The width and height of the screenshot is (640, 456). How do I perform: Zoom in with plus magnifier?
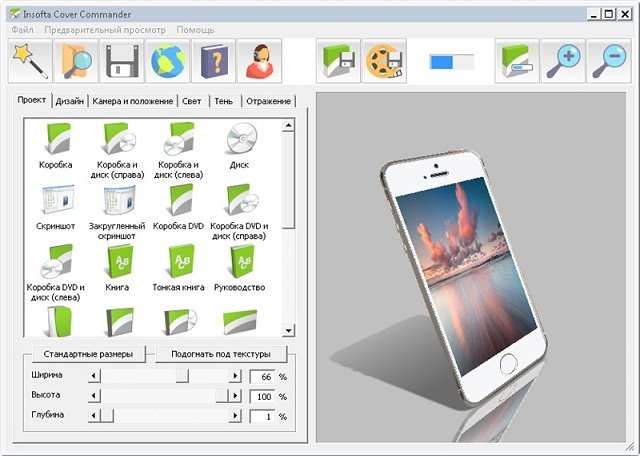click(563, 61)
